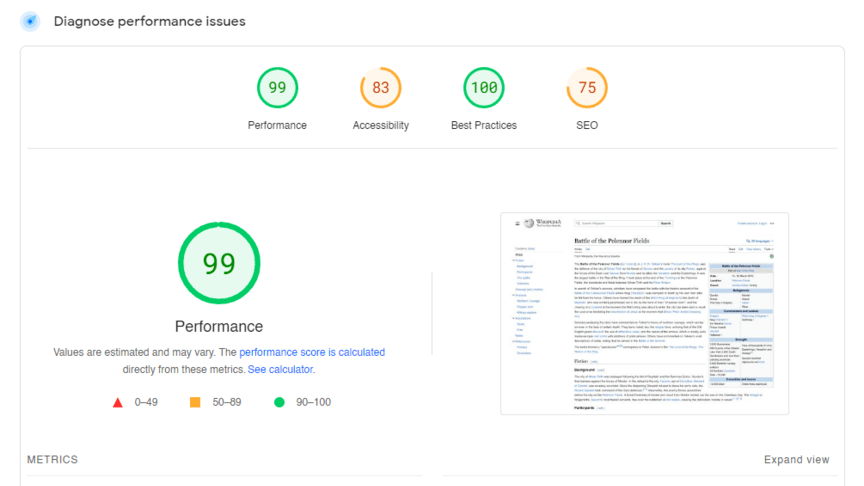Viewport: 864px width, 486px height.
Task: Click the large 99 Performance gauge
Action: pyautogui.click(x=218, y=264)
